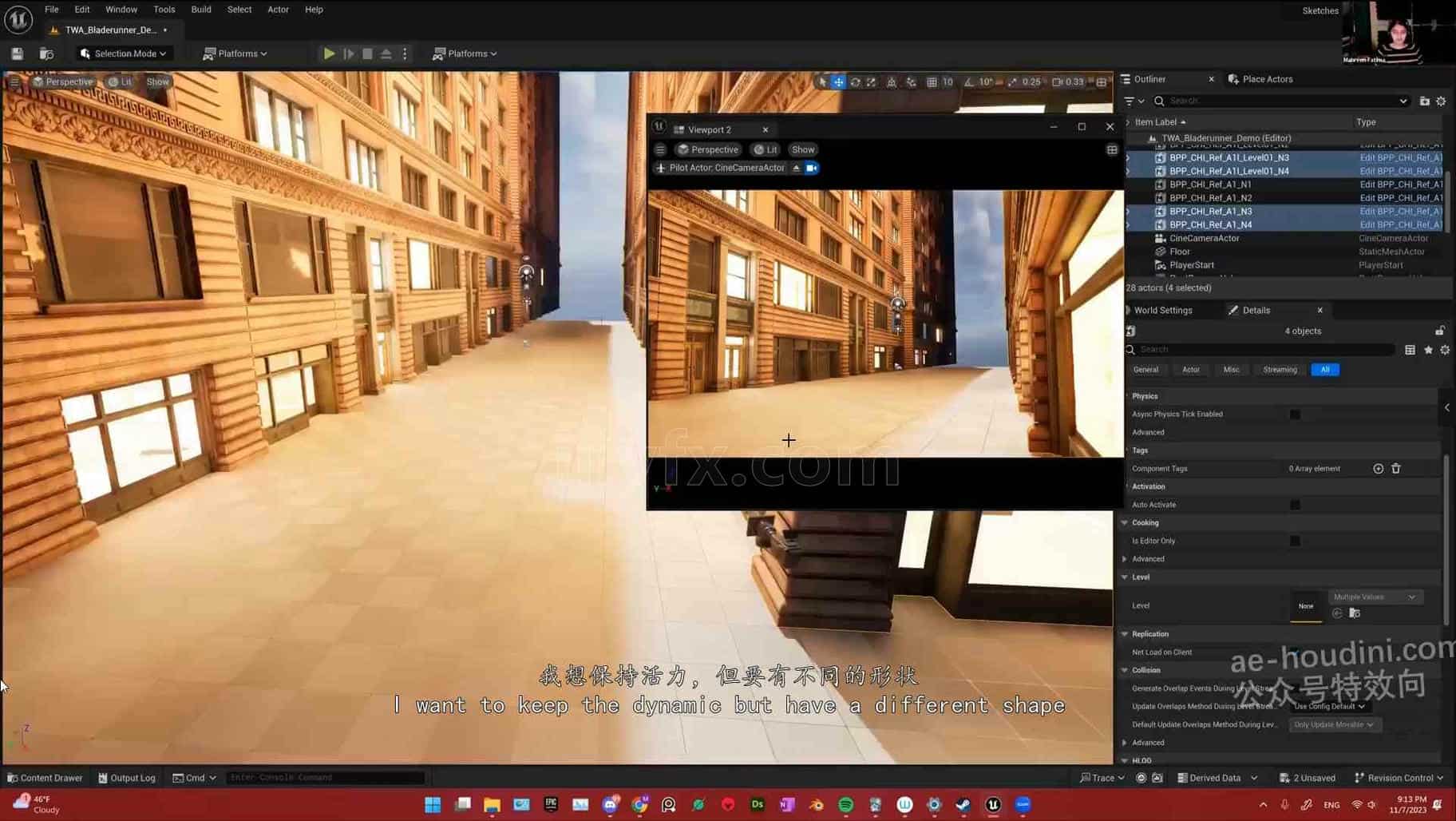Open main viewport layout options icon
Screen dimensions: 1456x821
(1102, 81)
